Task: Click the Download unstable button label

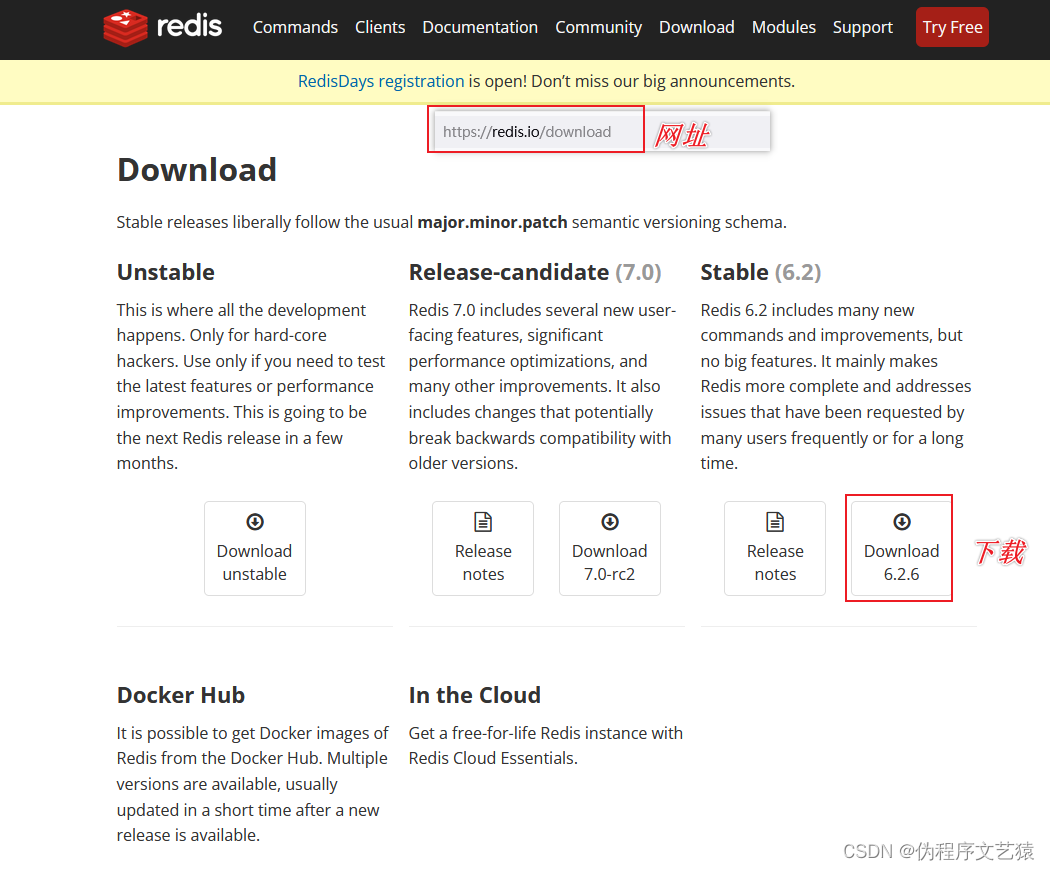Action: pos(254,563)
